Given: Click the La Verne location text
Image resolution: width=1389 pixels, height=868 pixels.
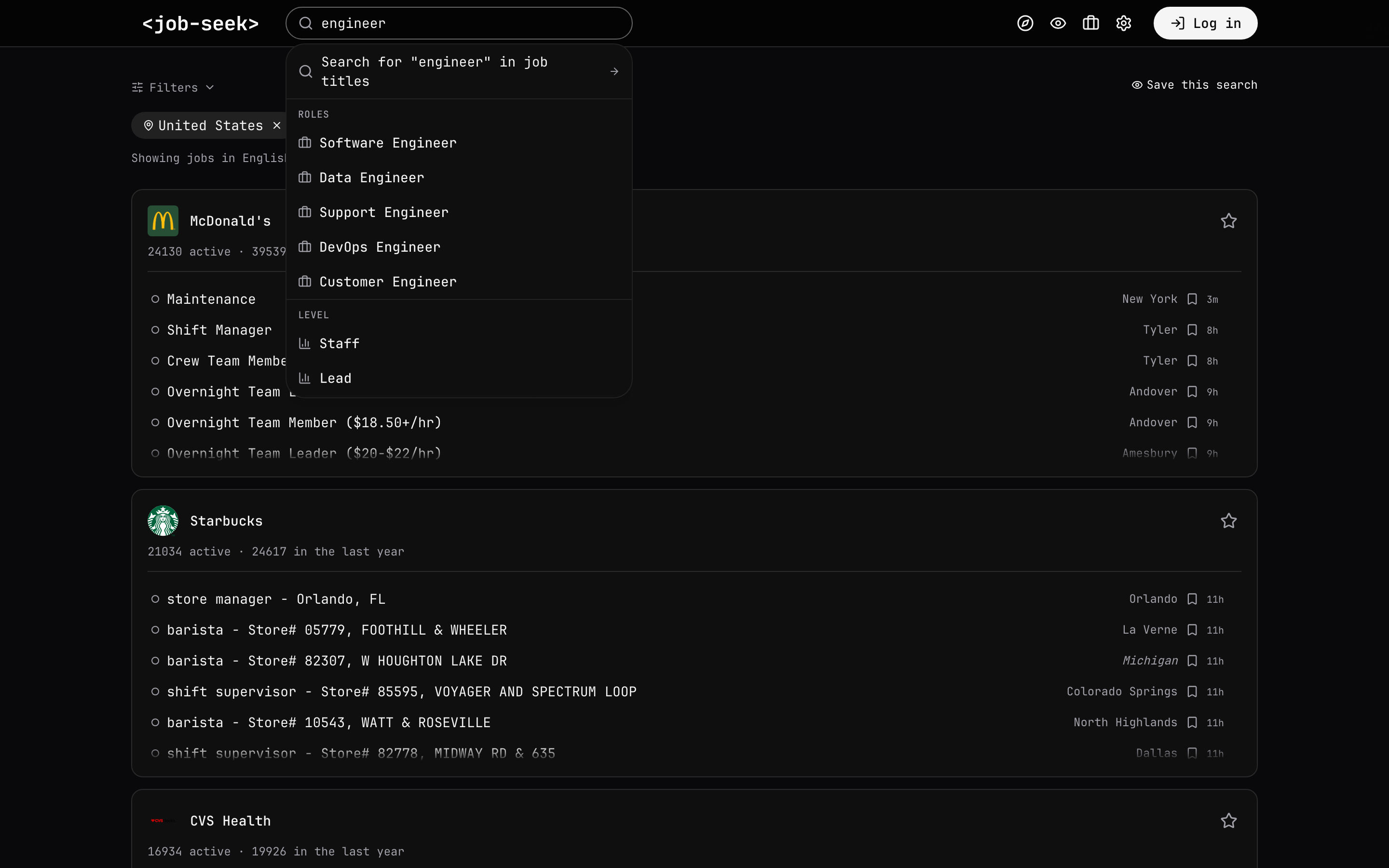Looking at the screenshot, I should tap(1150, 630).
